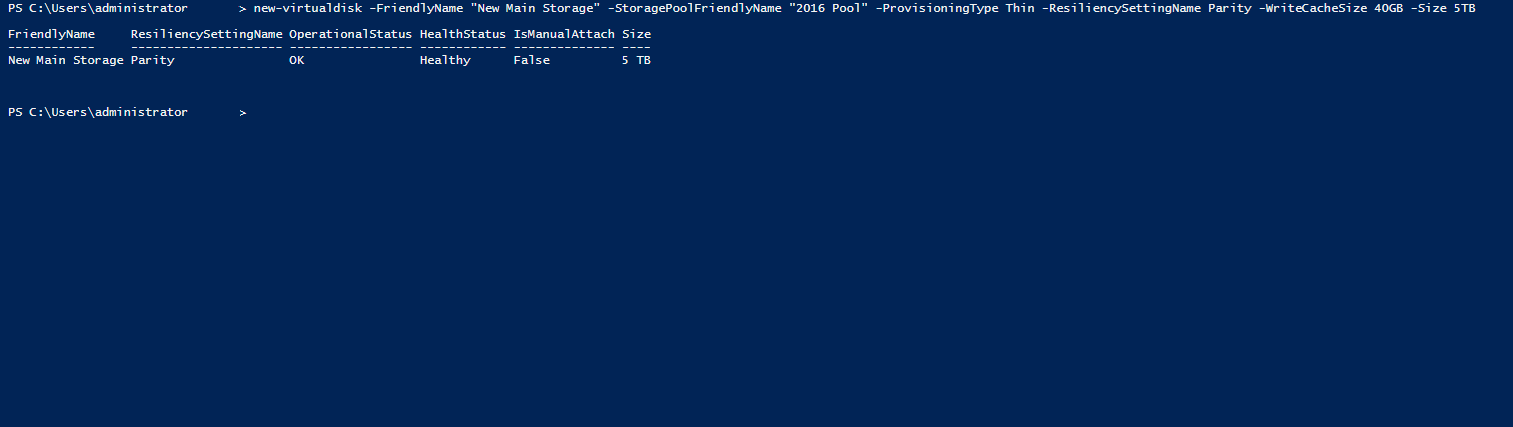1513x427 pixels.
Task: Click New Main Storage in the output row
Action: coord(65,60)
